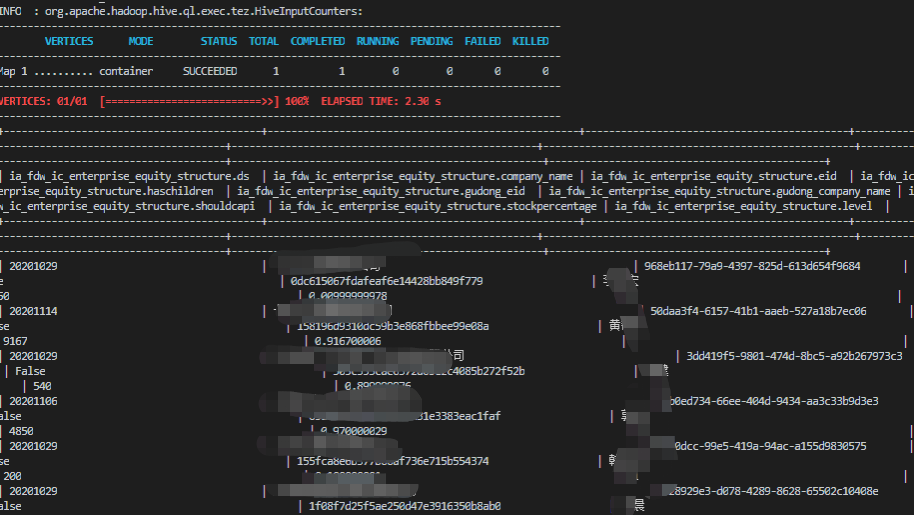Click the date value 20201114
914x515 pixels.
33,311
